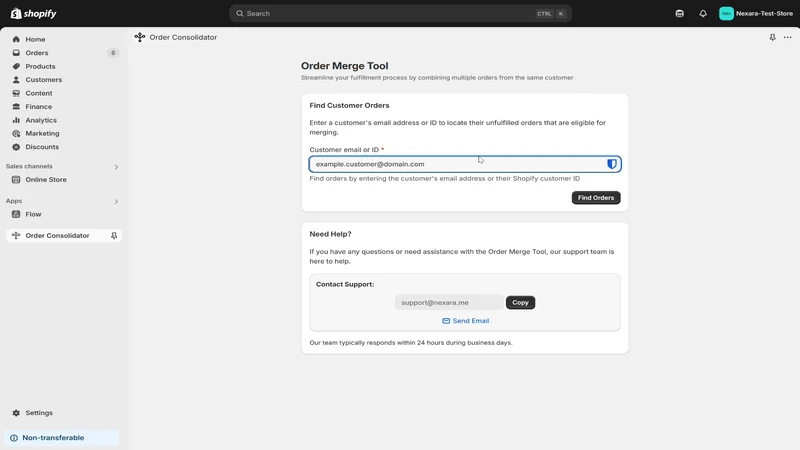800x450 pixels.
Task: Click the Products tag icon
Action: tap(16, 66)
